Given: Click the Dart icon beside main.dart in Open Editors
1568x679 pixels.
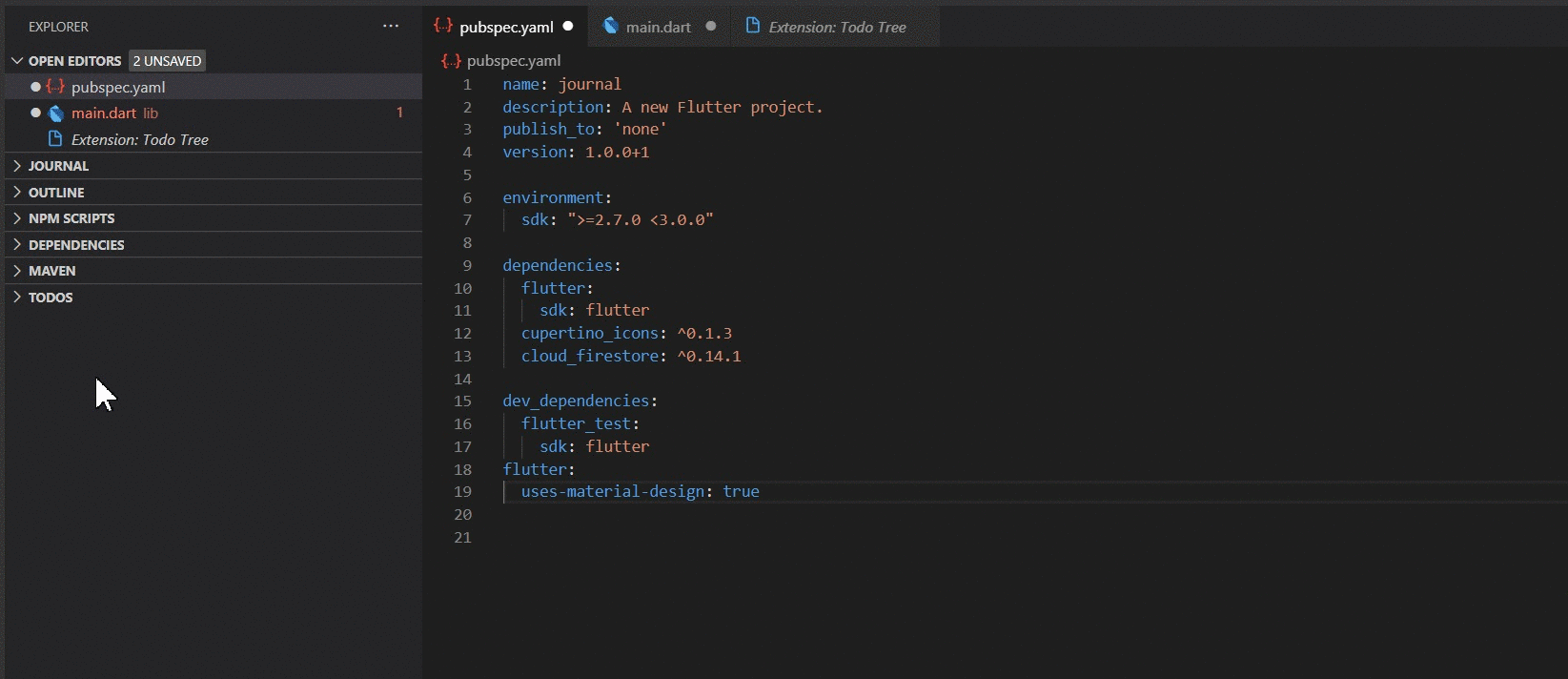Looking at the screenshot, I should [x=56, y=113].
